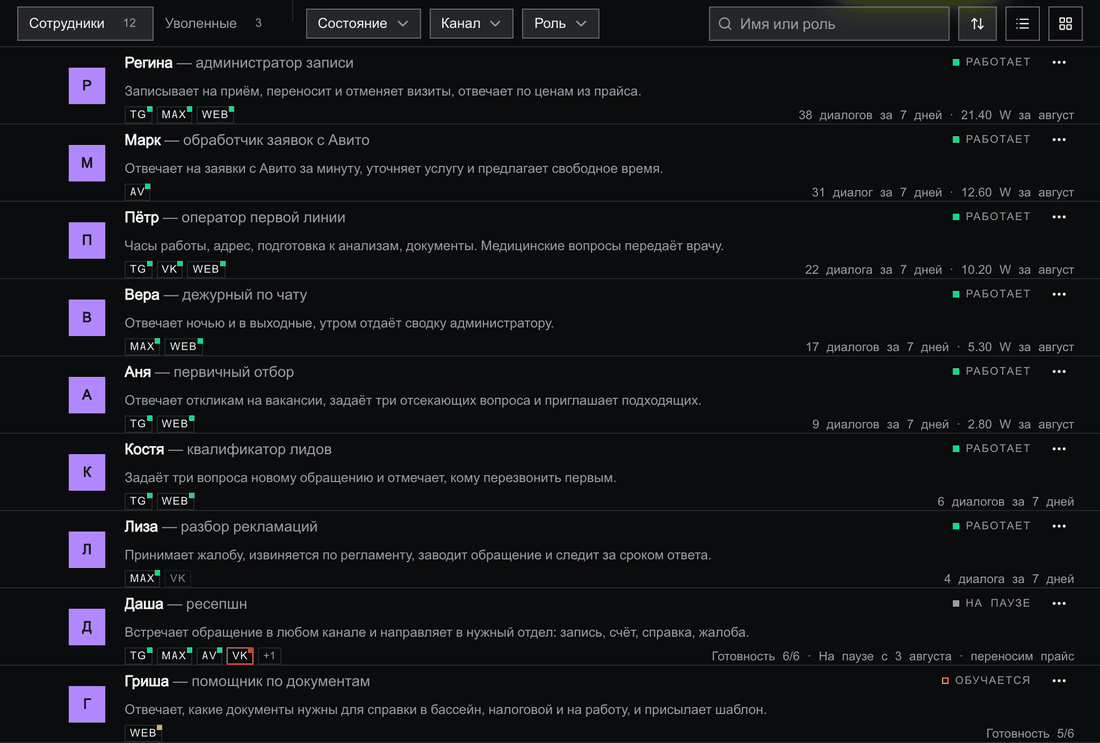Click the sort order arrows icon

click(977, 24)
